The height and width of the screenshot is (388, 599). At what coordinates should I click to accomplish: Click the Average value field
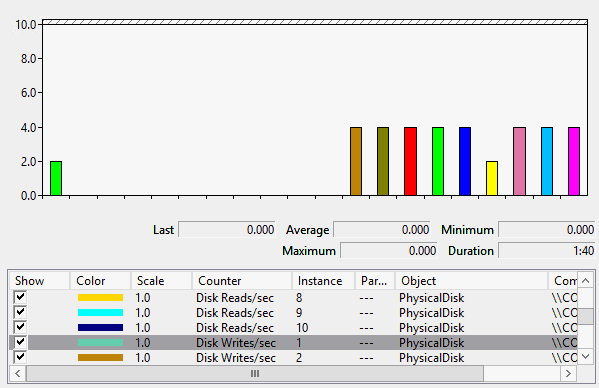pyautogui.click(x=382, y=230)
